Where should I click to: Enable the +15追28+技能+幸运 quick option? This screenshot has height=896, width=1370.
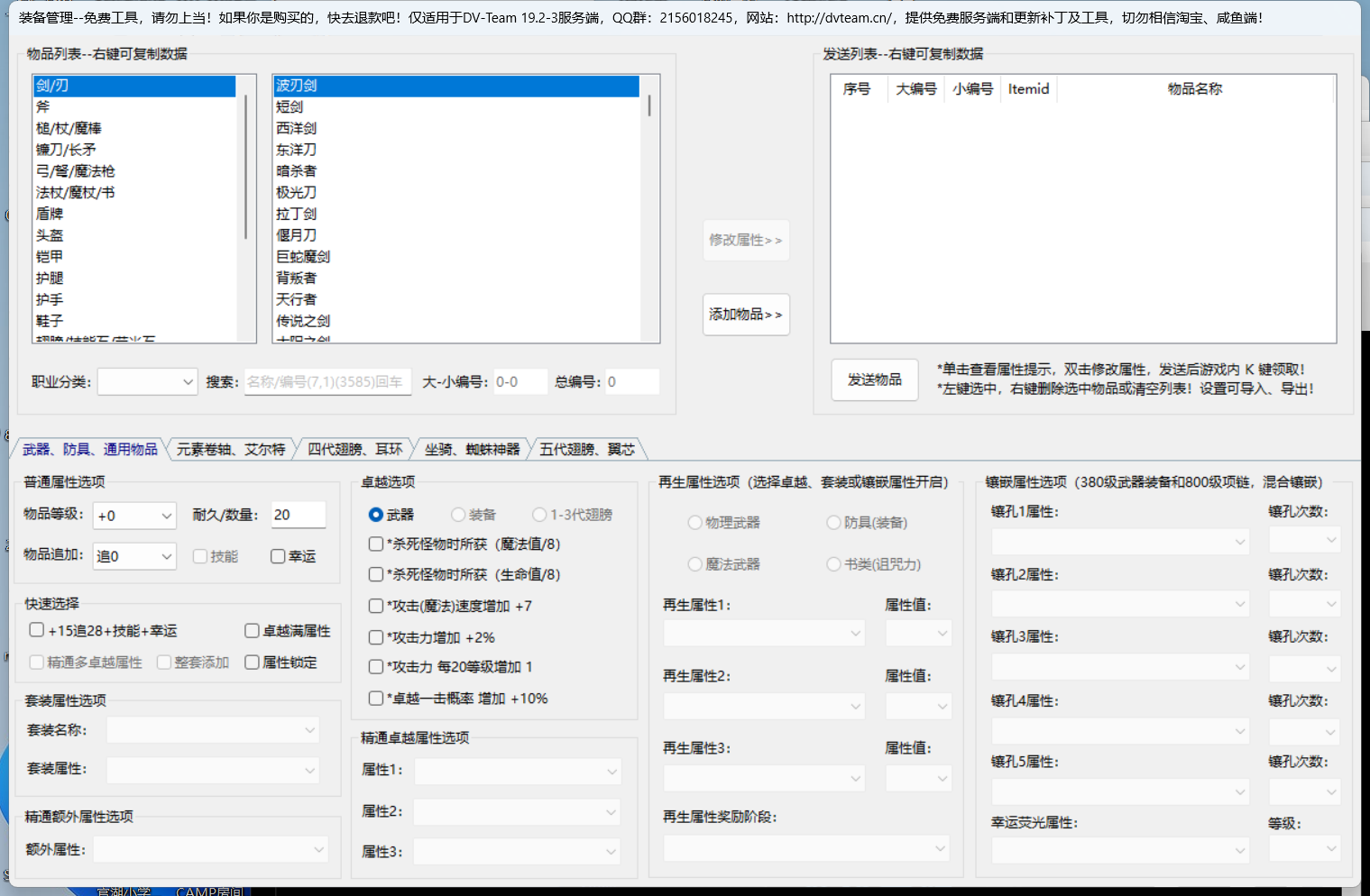click(37, 630)
